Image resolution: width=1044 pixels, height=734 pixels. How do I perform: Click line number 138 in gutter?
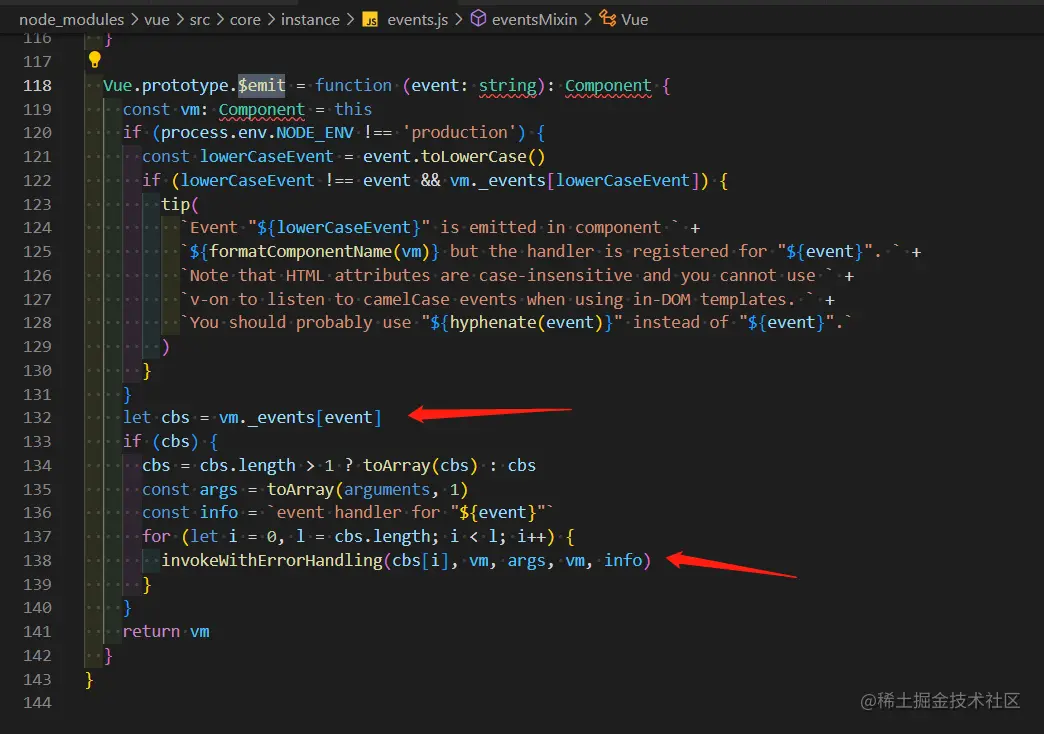click(37, 560)
